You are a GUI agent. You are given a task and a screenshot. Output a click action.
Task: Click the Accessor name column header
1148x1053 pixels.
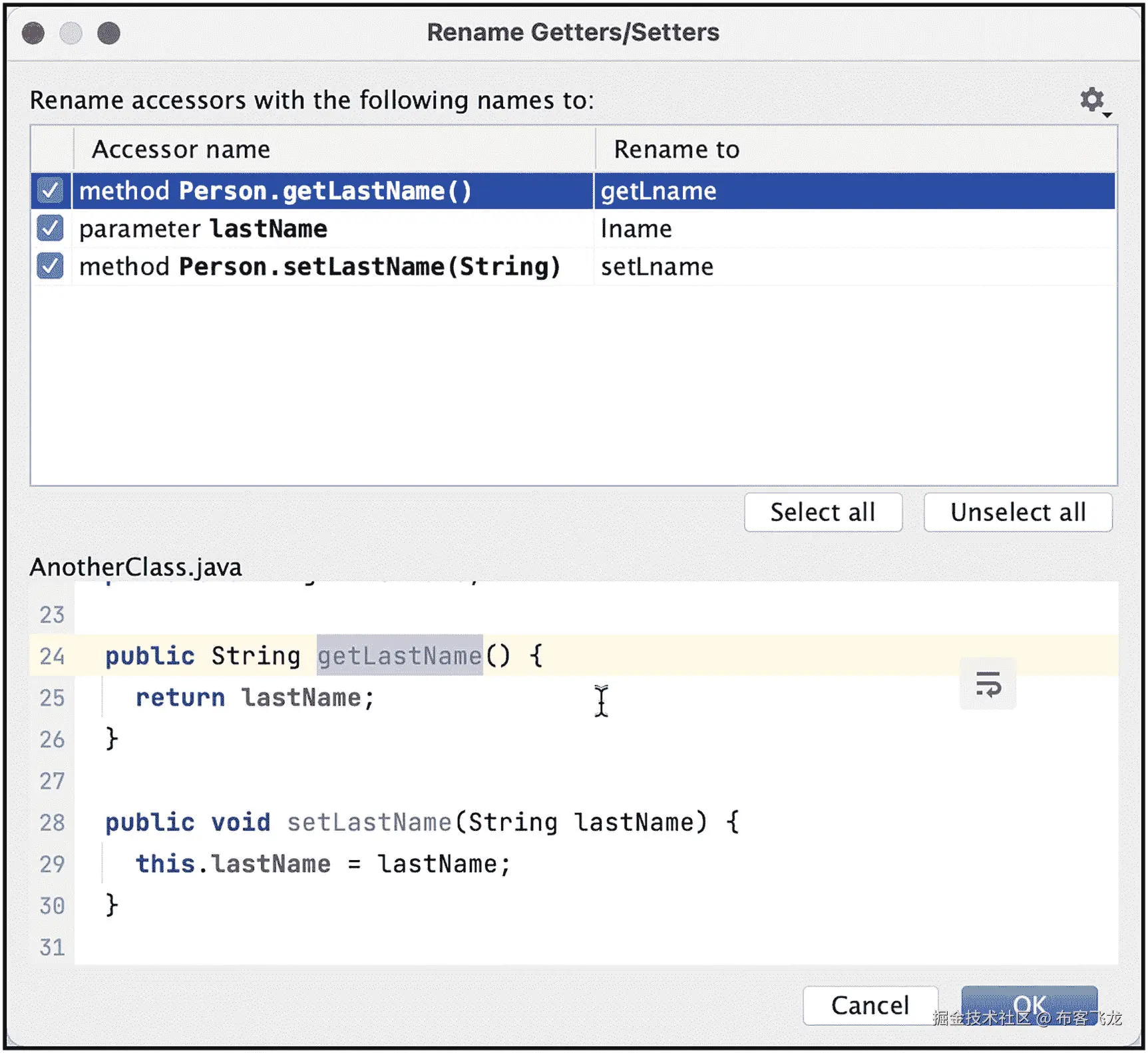[x=181, y=150]
